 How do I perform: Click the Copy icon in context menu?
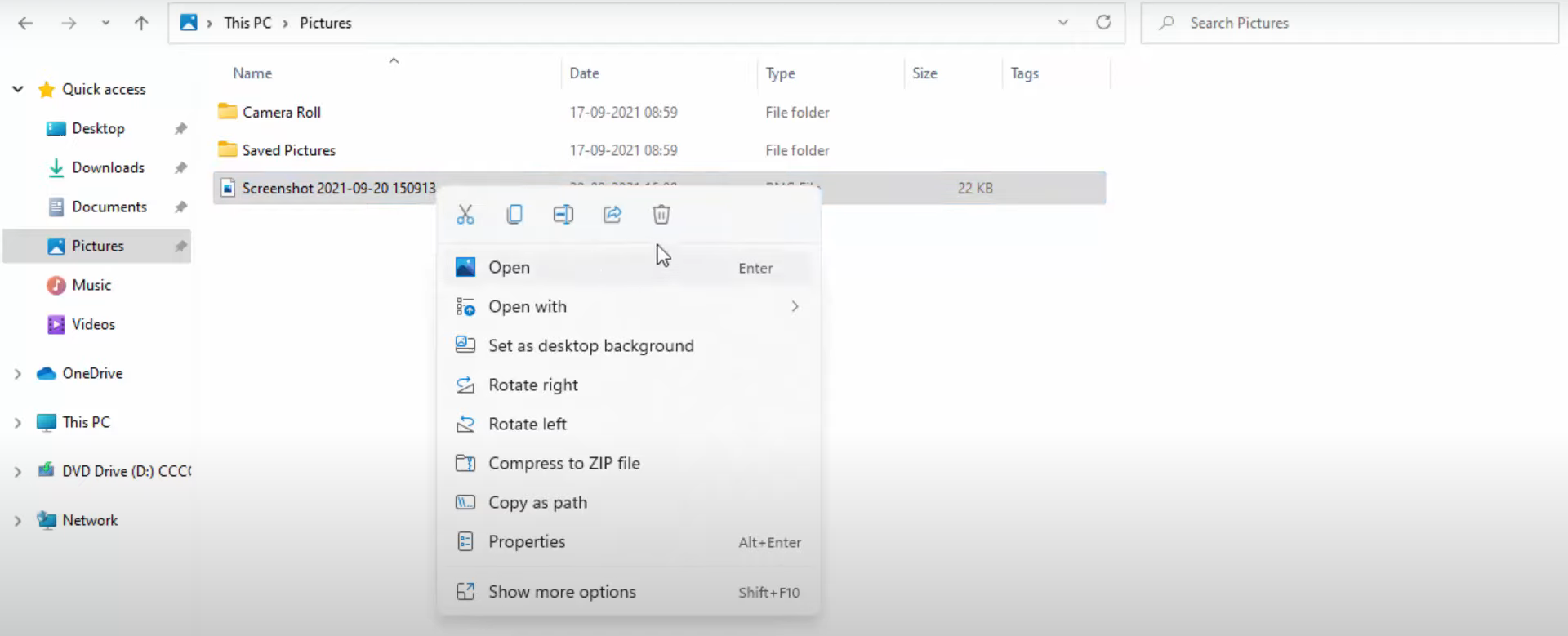pos(514,215)
